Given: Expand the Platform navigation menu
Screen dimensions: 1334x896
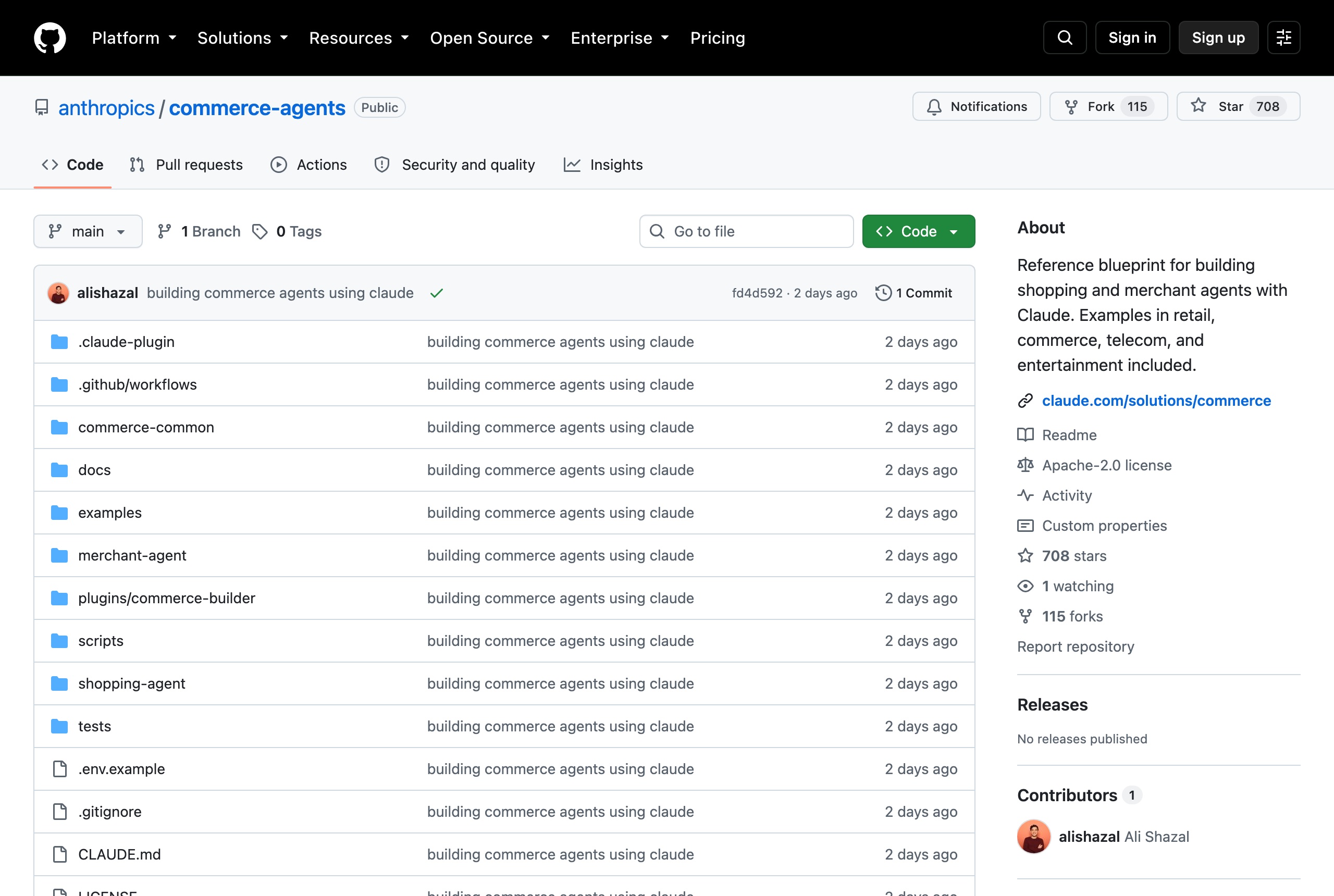Looking at the screenshot, I should 134,38.
